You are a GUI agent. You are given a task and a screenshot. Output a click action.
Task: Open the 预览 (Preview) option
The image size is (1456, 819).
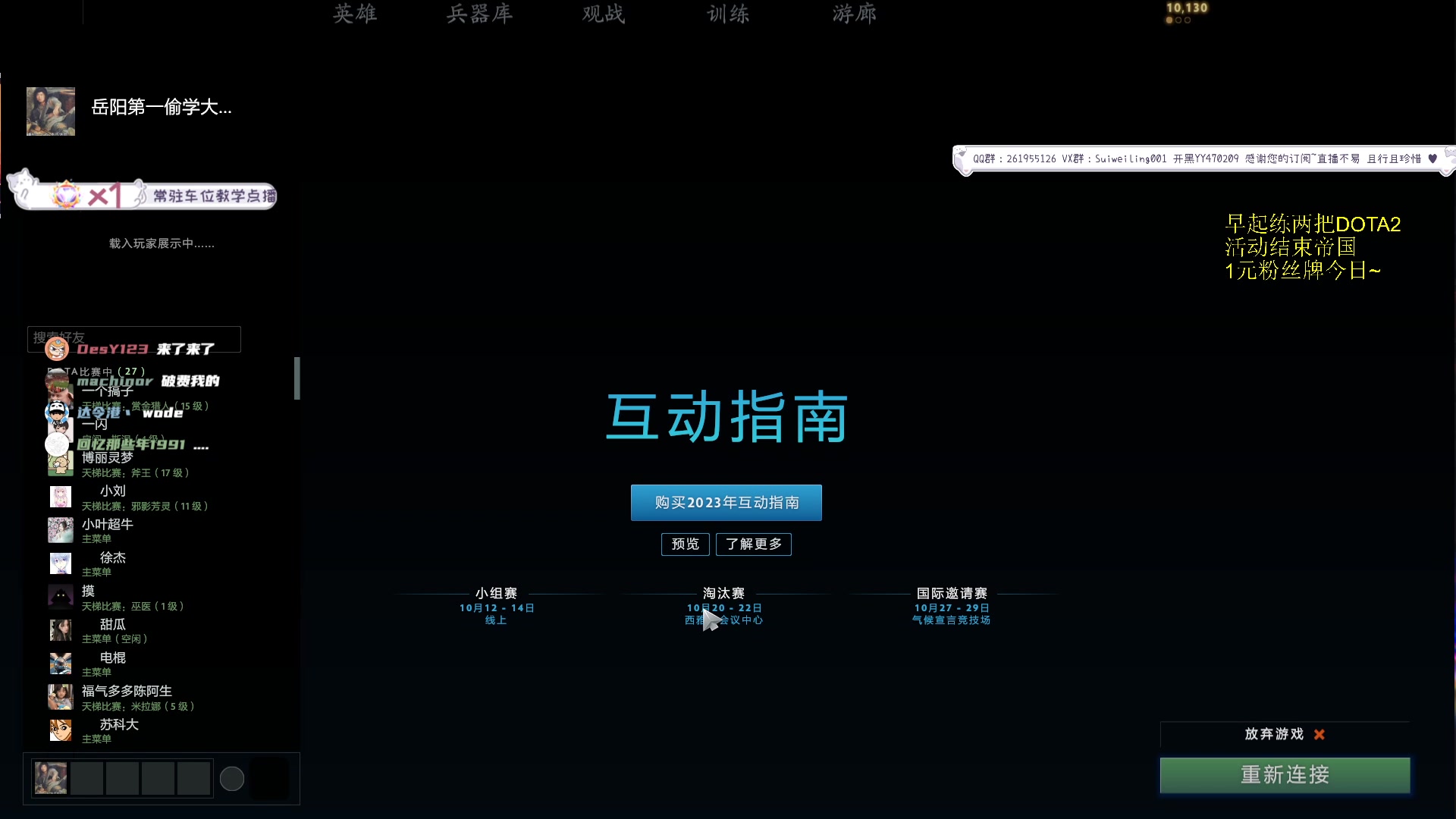pos(685,544)
